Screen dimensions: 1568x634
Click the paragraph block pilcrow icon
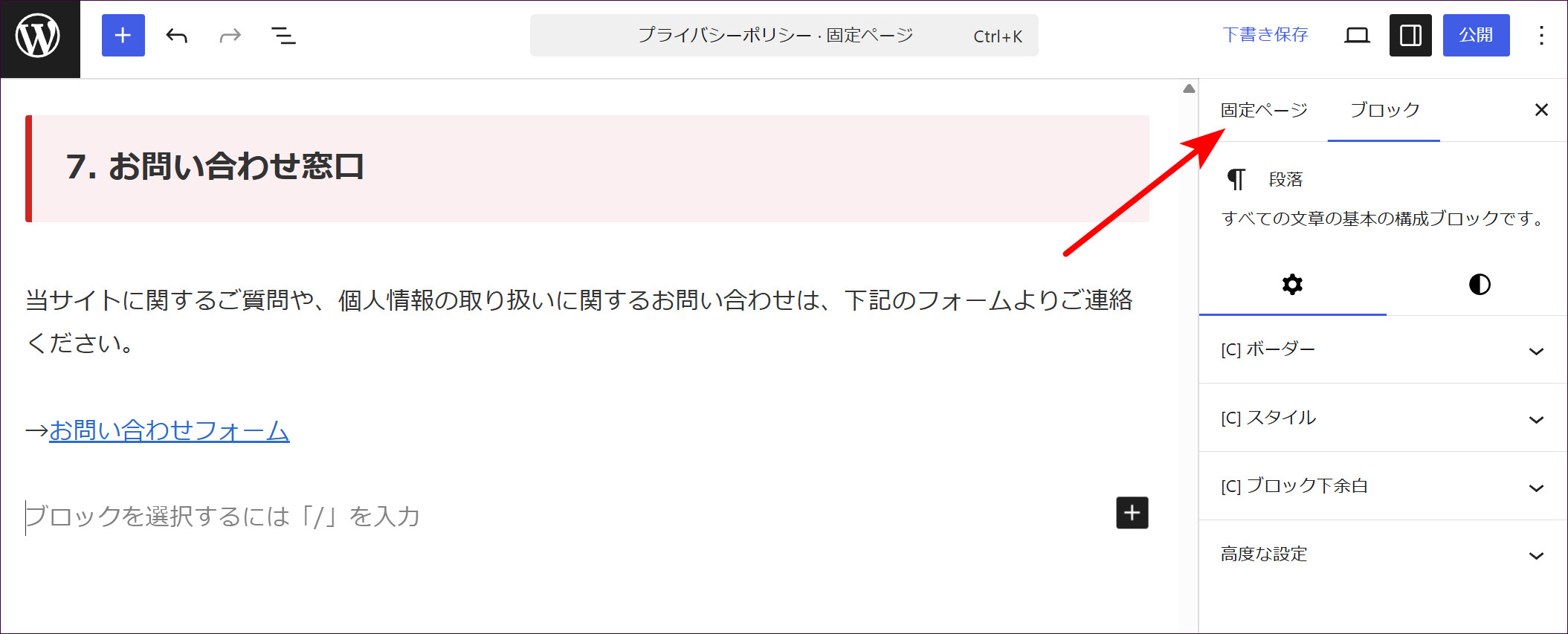(1236, 179)
